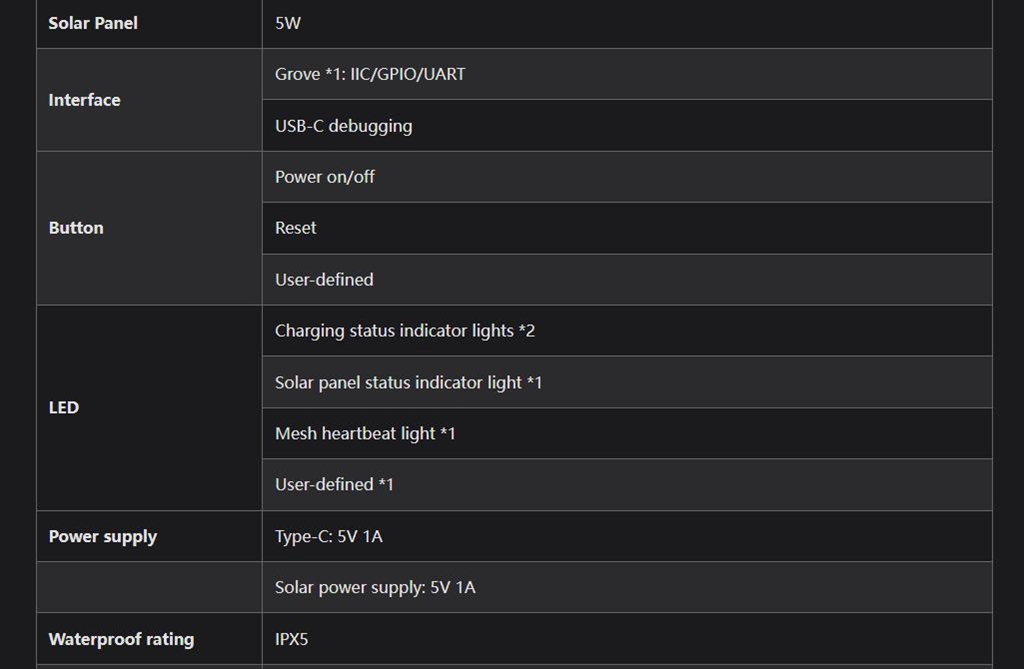Click "Solar panel status indicator light *1"
Screen dimensions: 1024x669
tap(408, 382)
